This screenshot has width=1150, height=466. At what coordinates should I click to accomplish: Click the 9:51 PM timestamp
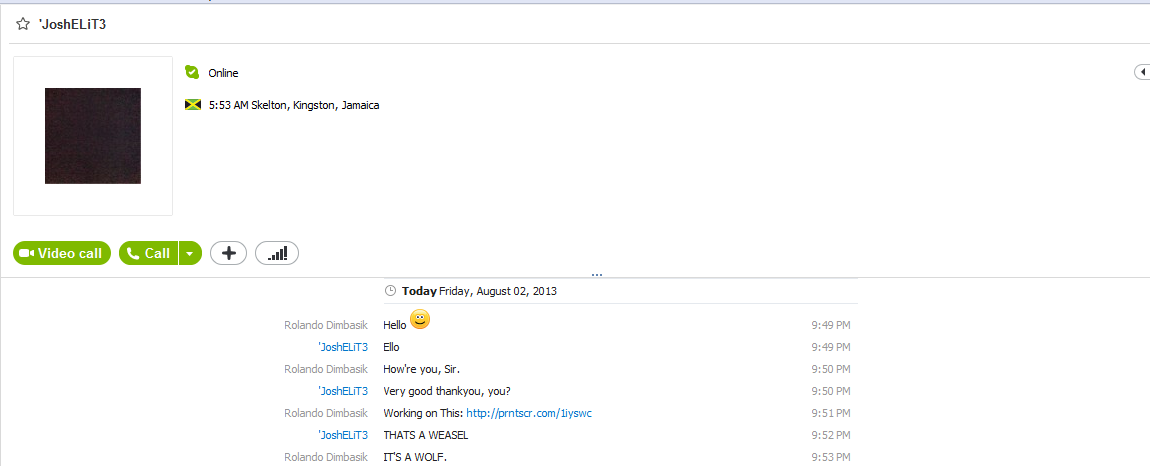point(831,413)
